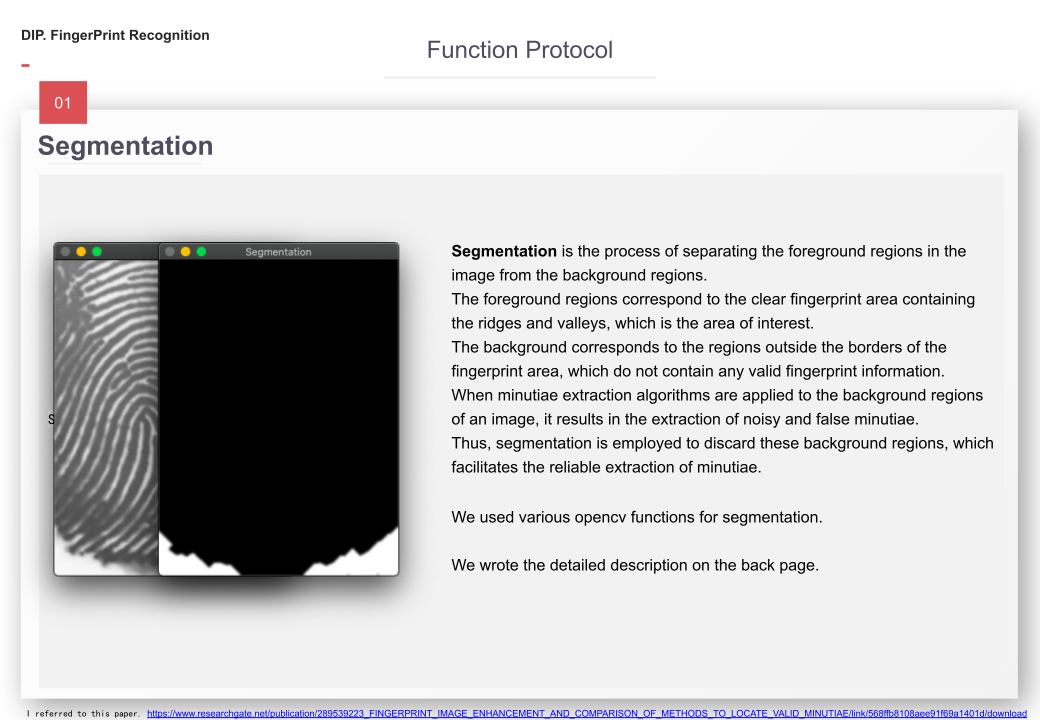Click the green zoom button on the Segmentation window
This screenshot has width=1040, height=720.
(x=201, y=252)
